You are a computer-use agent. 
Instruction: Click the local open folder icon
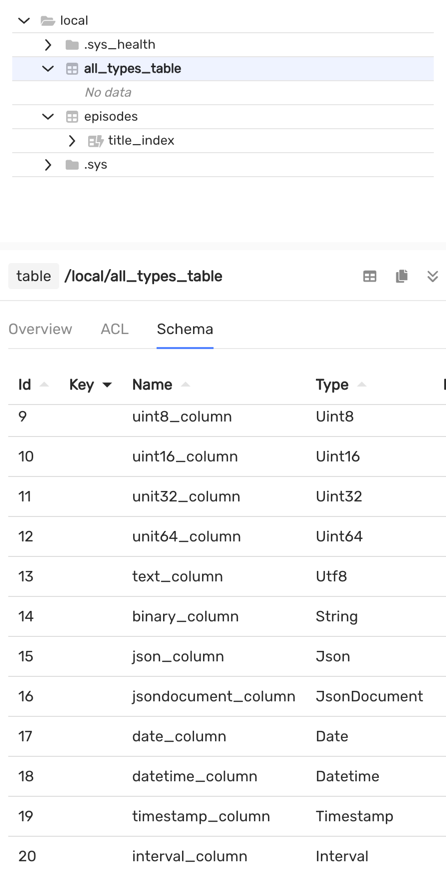tap(48, 21)
